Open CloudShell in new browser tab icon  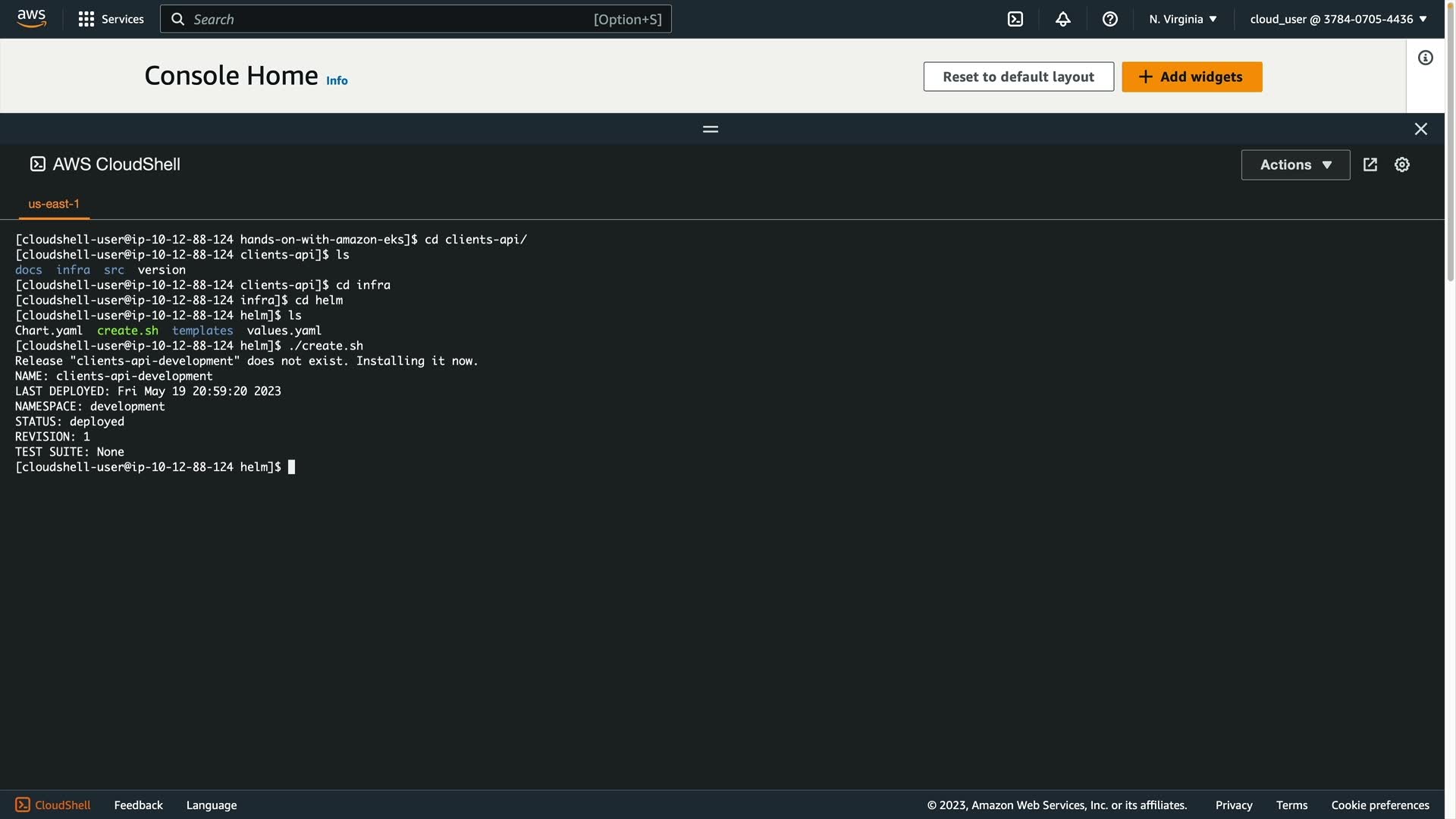pos(1370,165)
